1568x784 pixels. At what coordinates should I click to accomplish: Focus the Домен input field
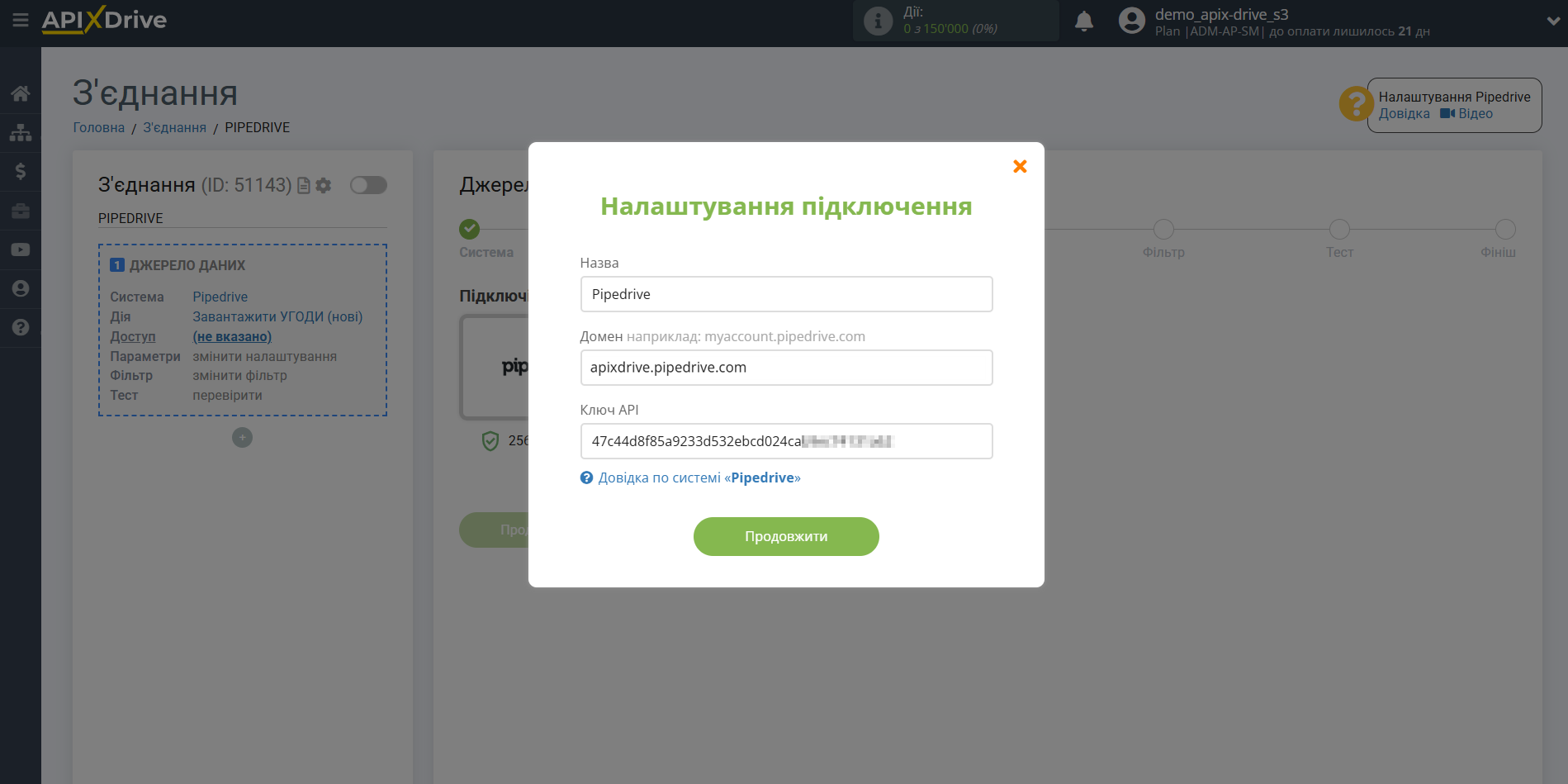786,368
